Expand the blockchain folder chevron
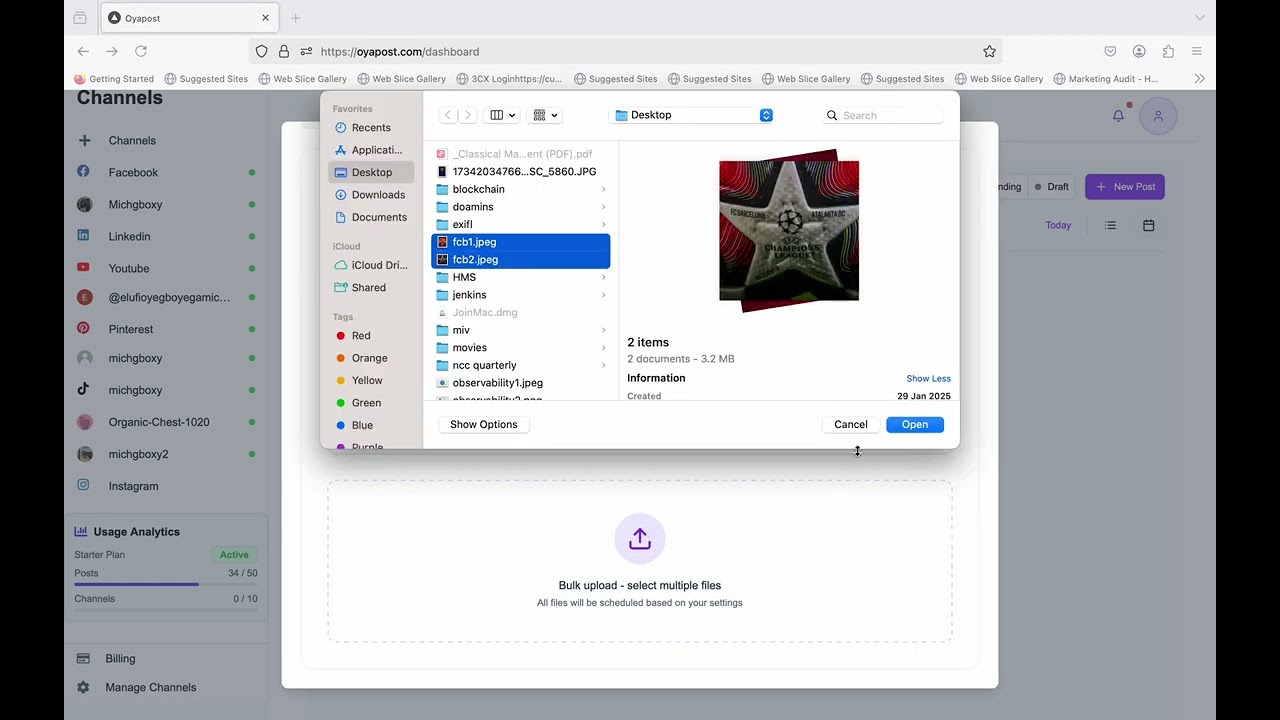The width and height of the screenshot is (1280, 720). (x=603, y=189)
